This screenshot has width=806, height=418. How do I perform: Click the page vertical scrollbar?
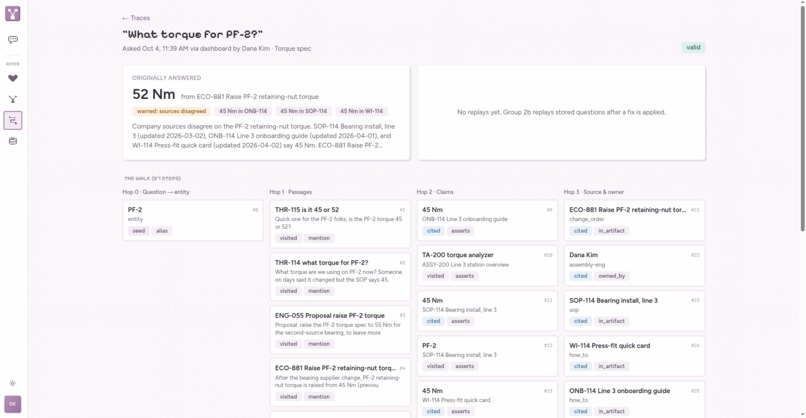pos(802,118)
